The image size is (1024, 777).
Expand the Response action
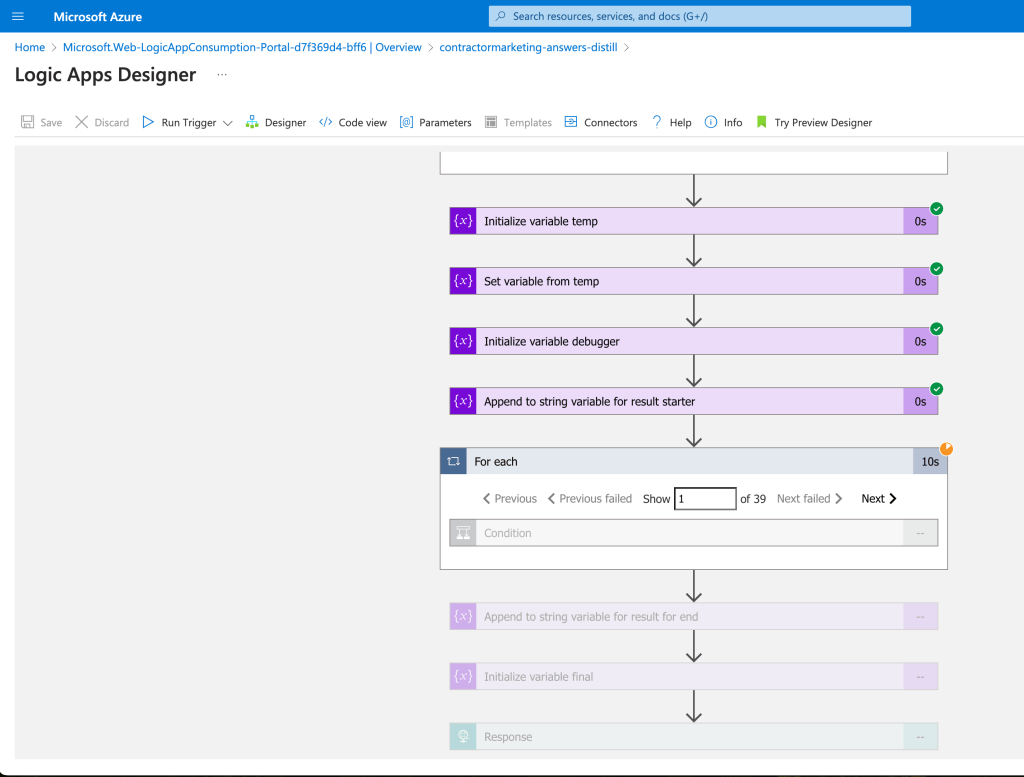click(694, 737)
